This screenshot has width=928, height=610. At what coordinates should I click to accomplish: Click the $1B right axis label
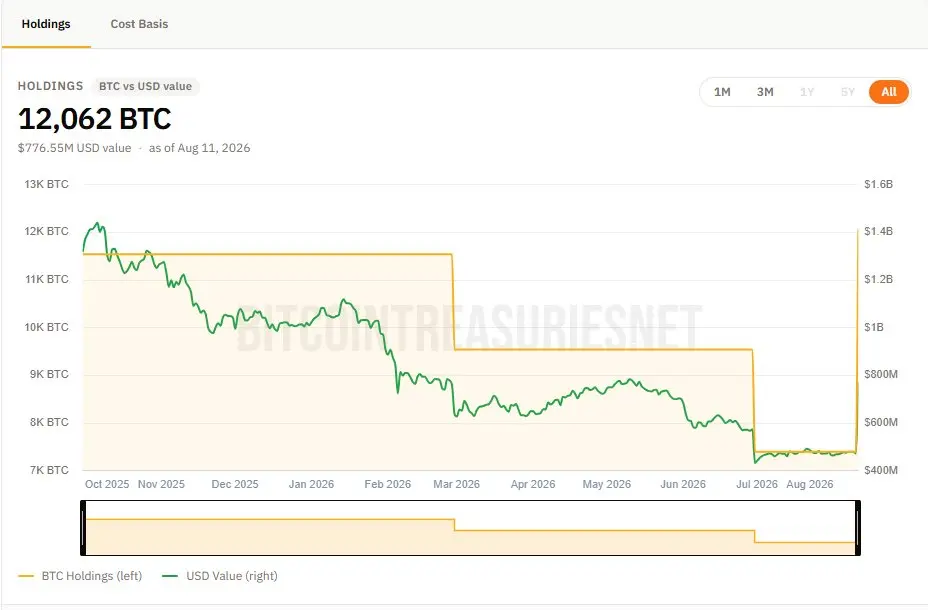click(874, 327)
